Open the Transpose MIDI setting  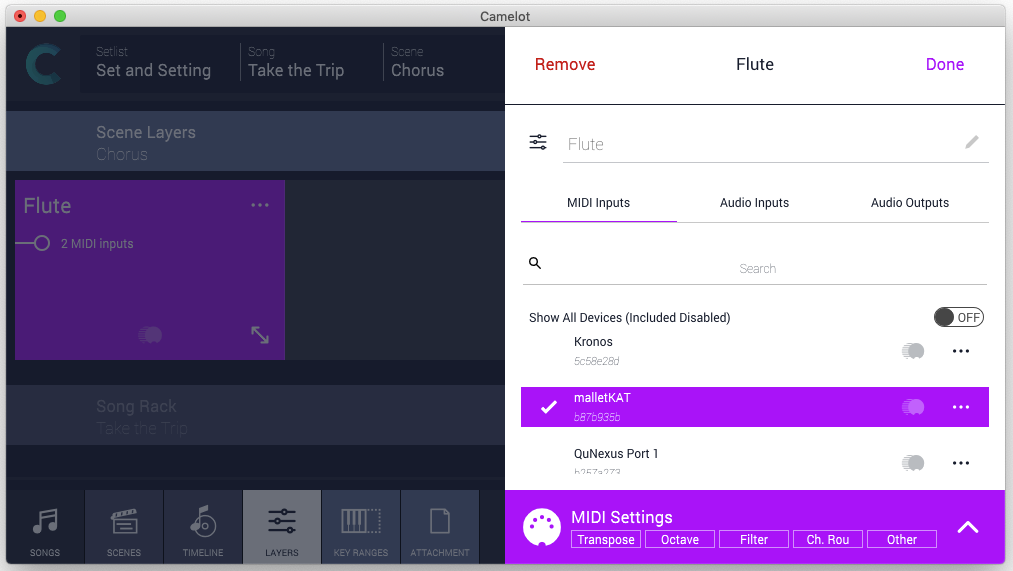tap(606, 539)
